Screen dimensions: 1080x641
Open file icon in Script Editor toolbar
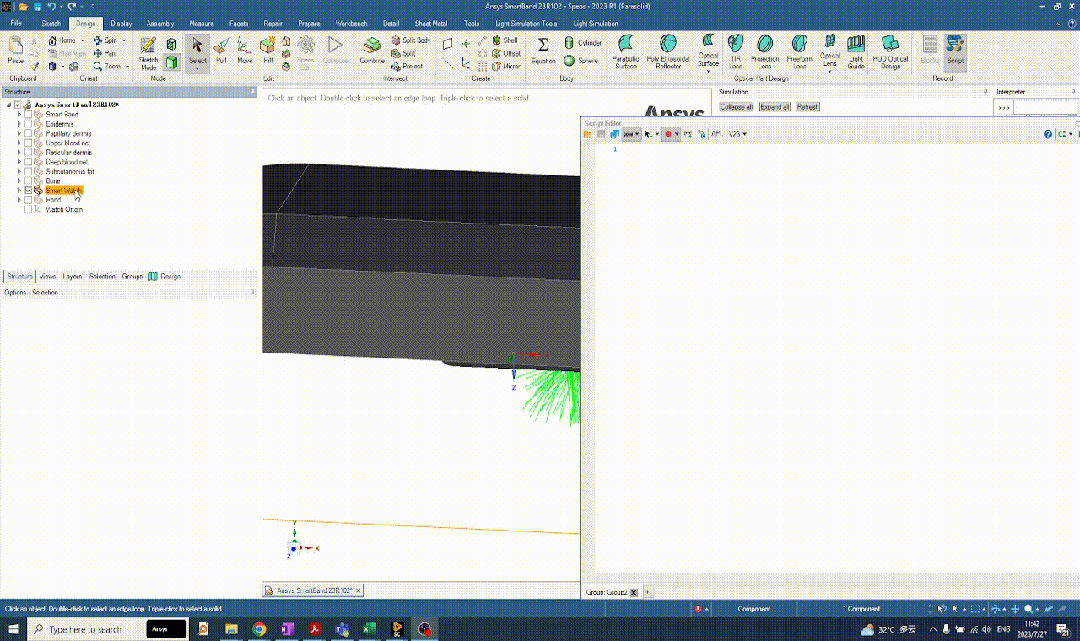[x=588, y=134]
